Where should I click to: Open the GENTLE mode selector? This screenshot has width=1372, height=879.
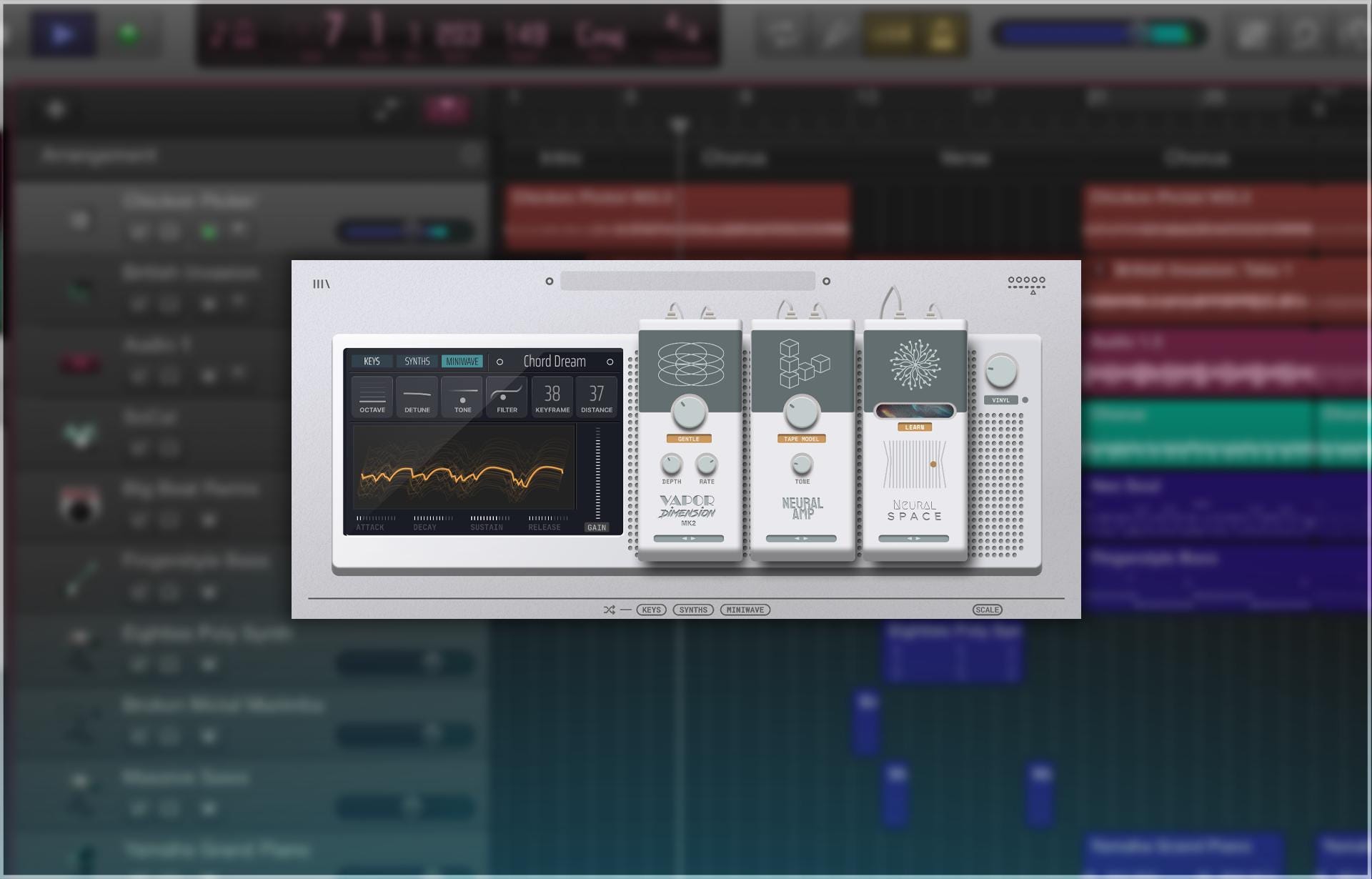pos(689,439)
